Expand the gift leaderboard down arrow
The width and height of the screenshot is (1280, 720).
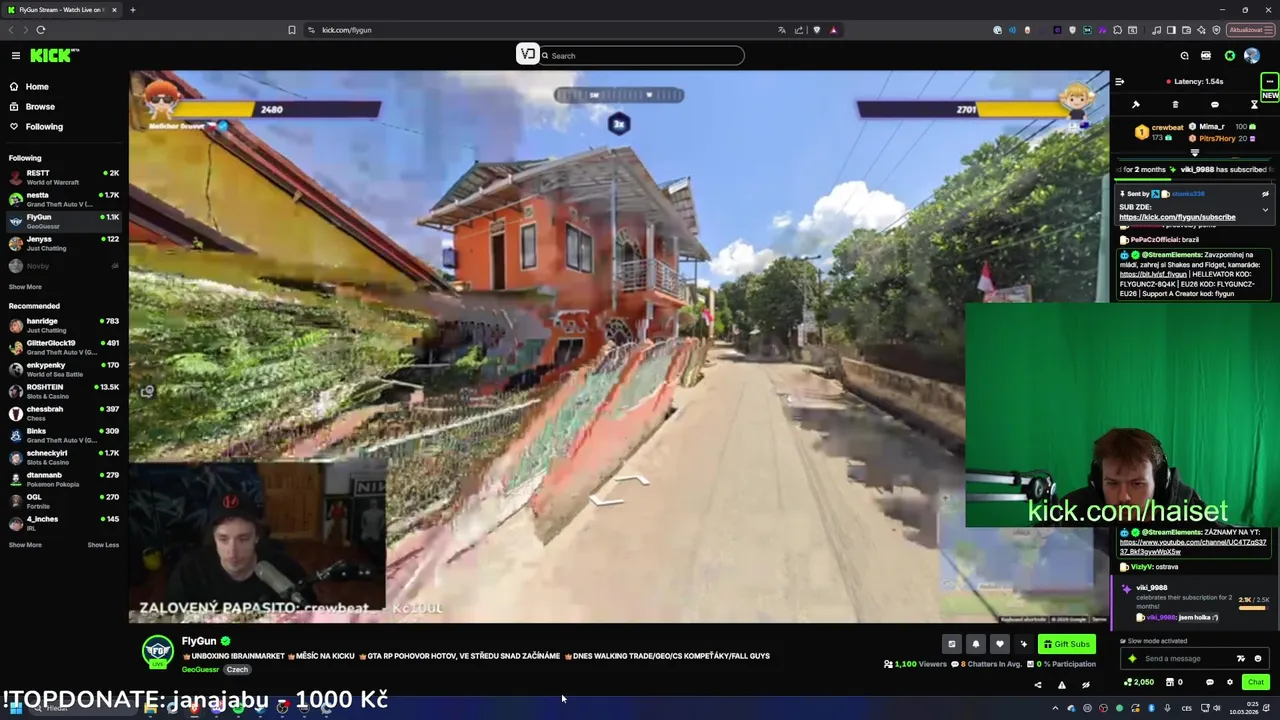coord(1195,153)
